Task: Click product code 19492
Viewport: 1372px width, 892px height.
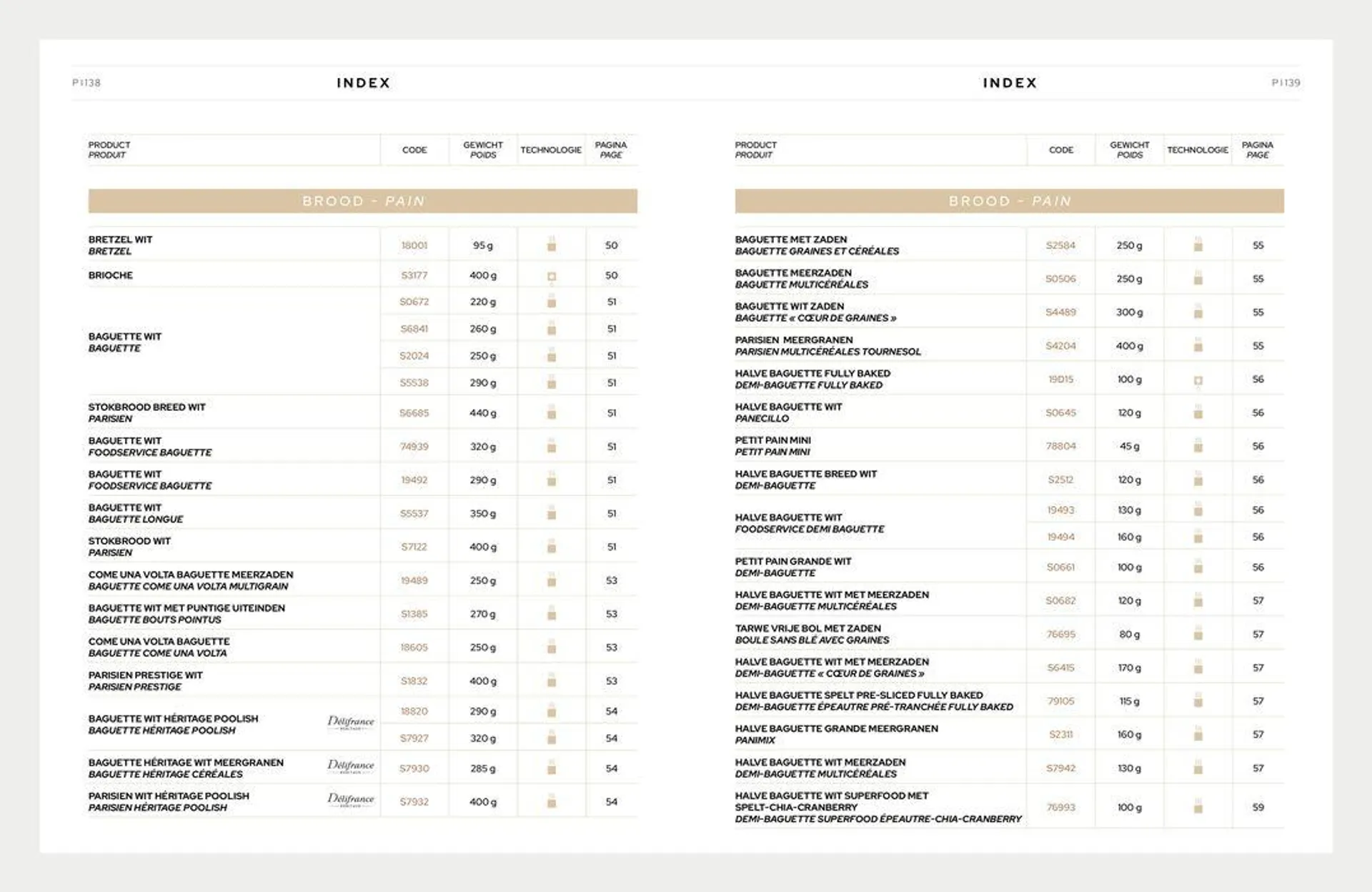Action: coord(414,480)
